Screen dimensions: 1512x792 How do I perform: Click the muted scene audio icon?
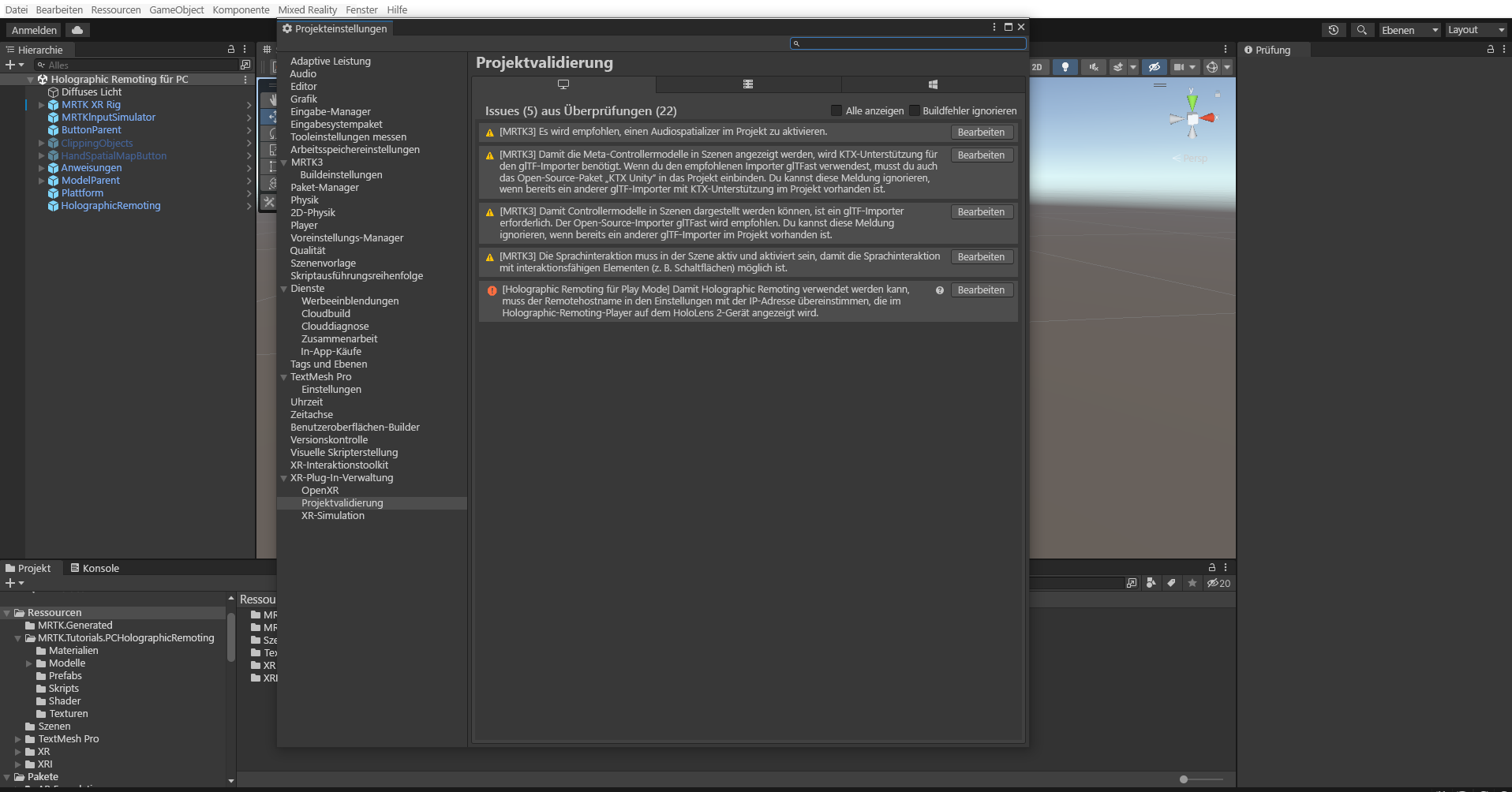click(1093, 67)
